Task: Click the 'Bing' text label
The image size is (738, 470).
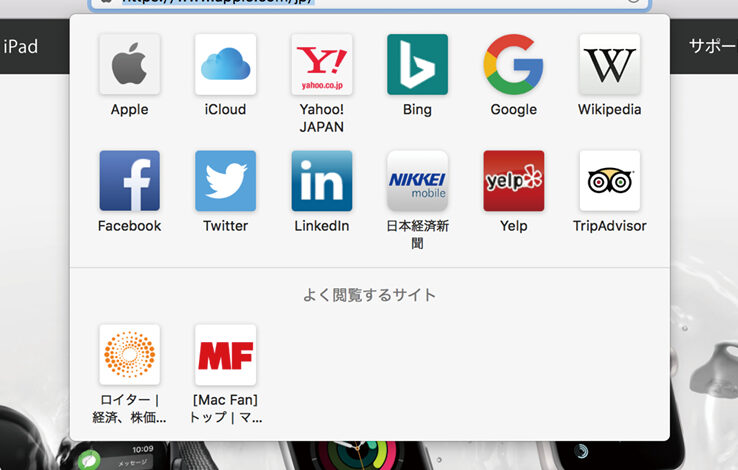Action: (417, 110)
